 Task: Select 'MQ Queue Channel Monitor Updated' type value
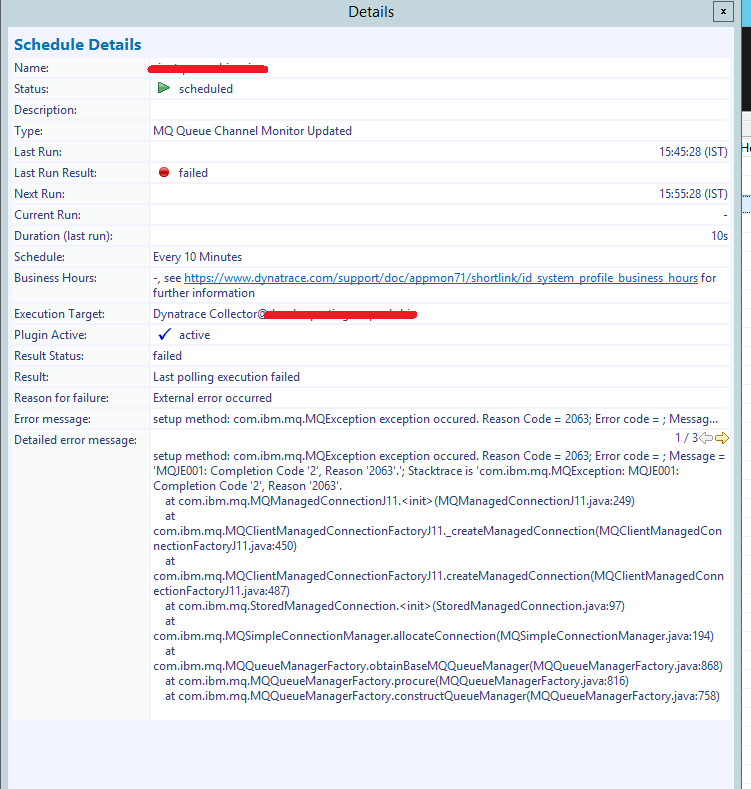(x=252, y=131)
